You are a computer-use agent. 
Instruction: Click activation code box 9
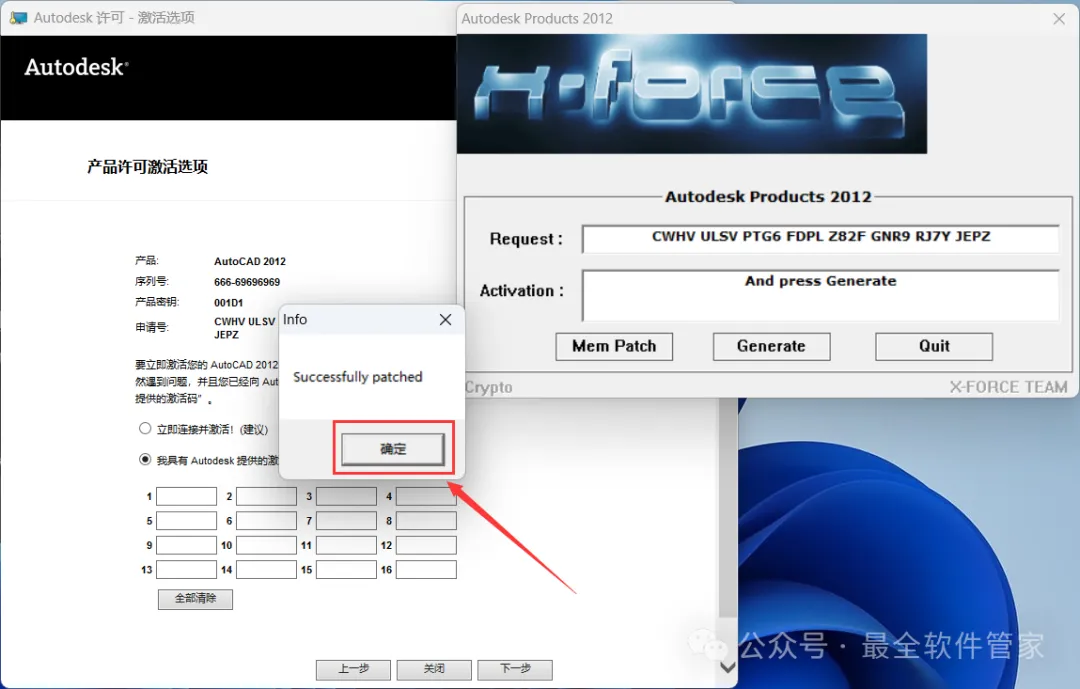point(186,545)
